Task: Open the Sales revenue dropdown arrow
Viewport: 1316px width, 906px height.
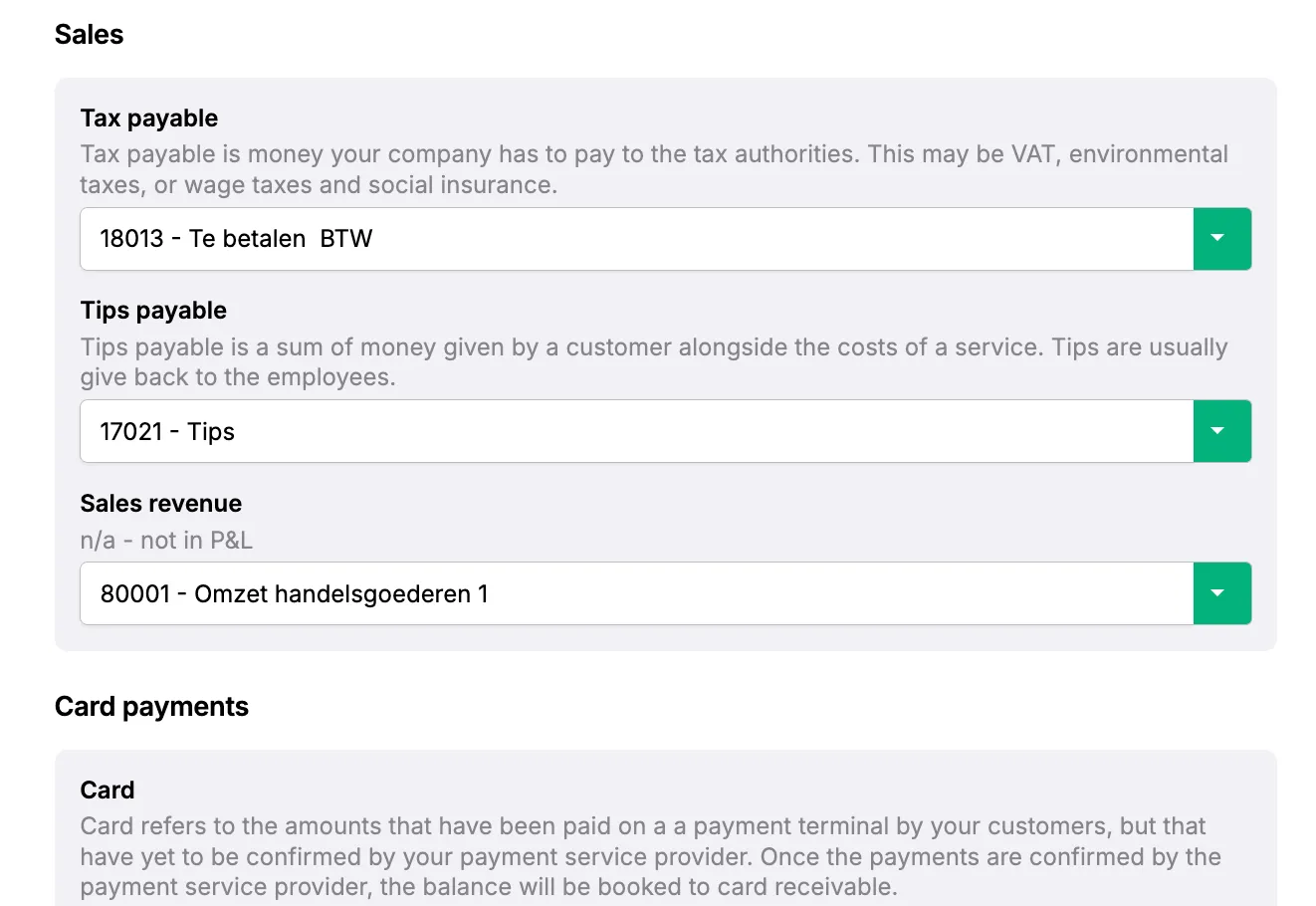Action: [x=1221, y=593]
